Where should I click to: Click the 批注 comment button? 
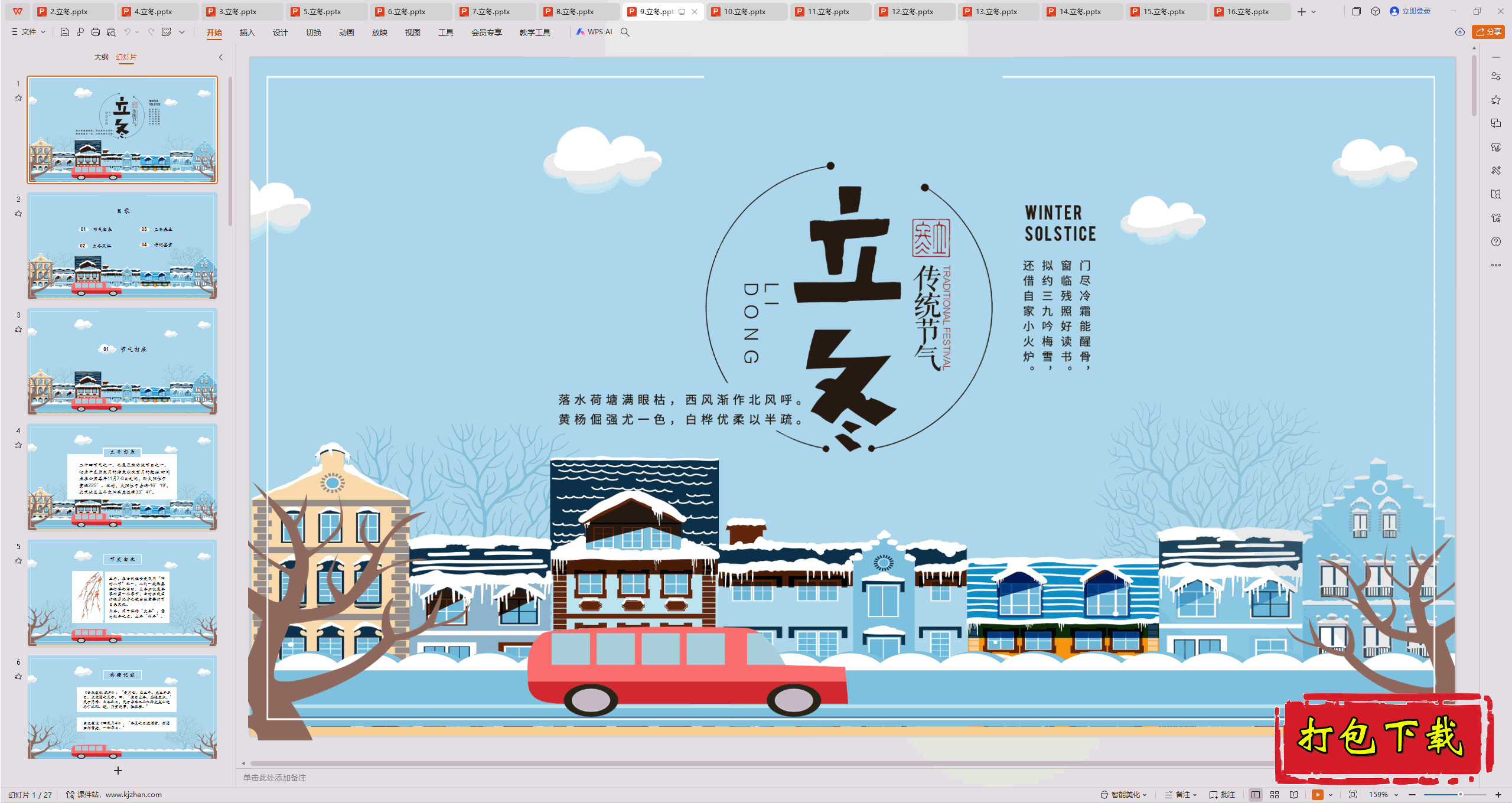[x=1222, y=795]
